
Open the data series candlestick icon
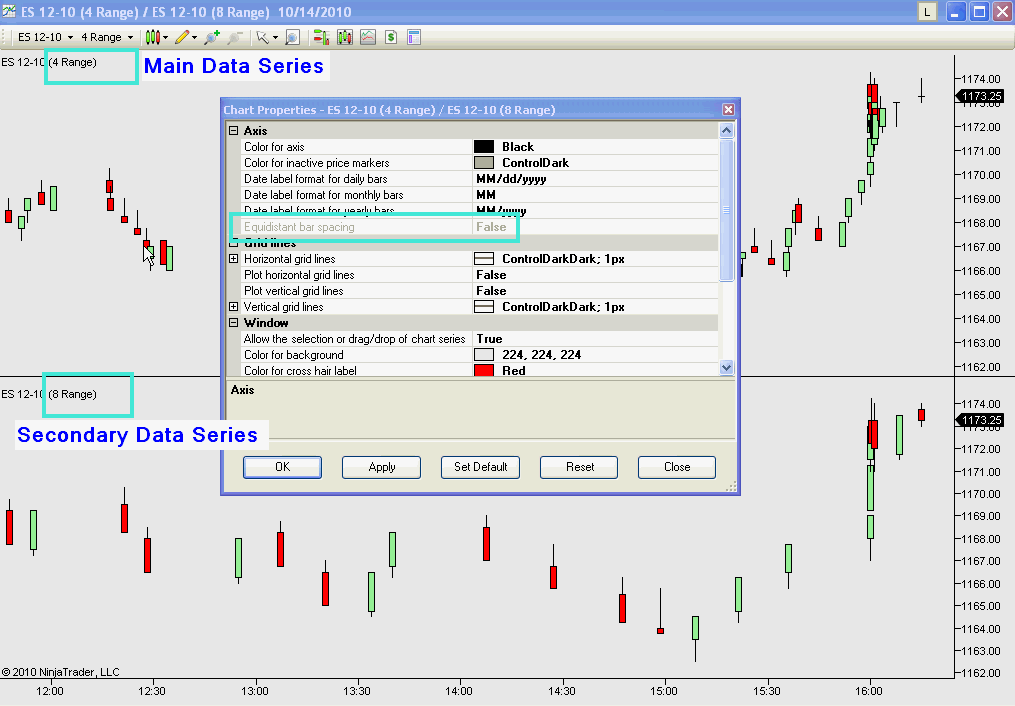point(344,37)
